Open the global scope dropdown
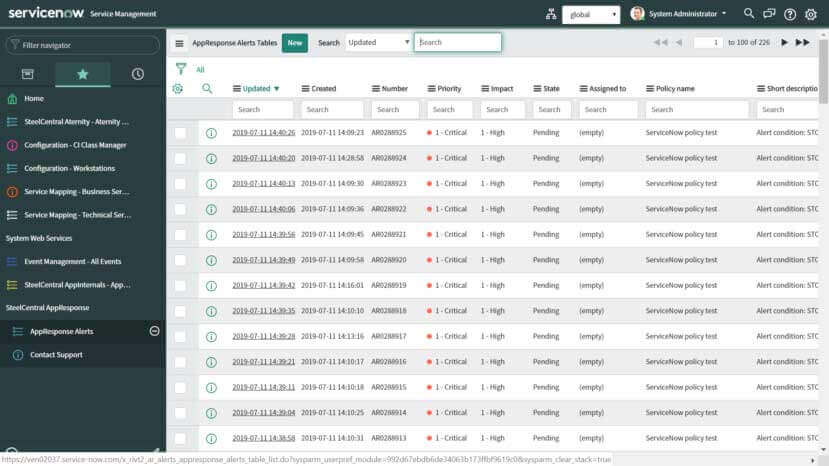 tap(591, 14)
